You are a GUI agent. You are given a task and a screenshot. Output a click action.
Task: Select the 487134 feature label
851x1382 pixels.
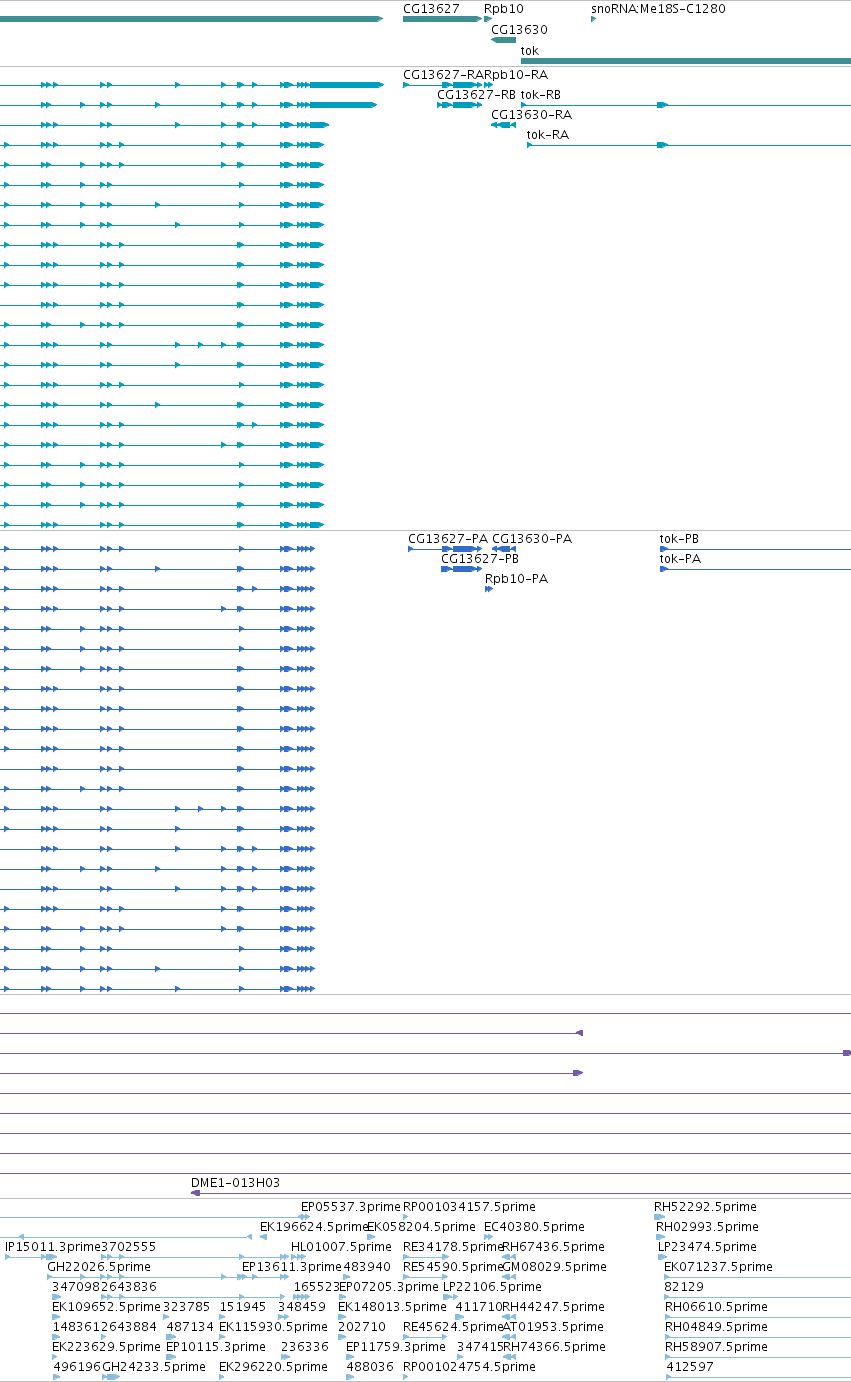(x=190, y=1327)
